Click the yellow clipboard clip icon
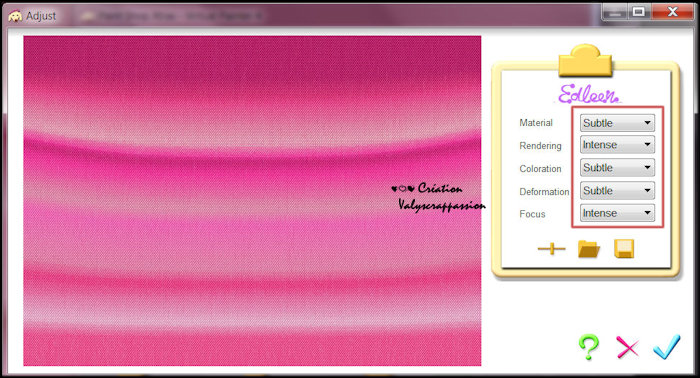The image size is (700, 378). point(585,60)
